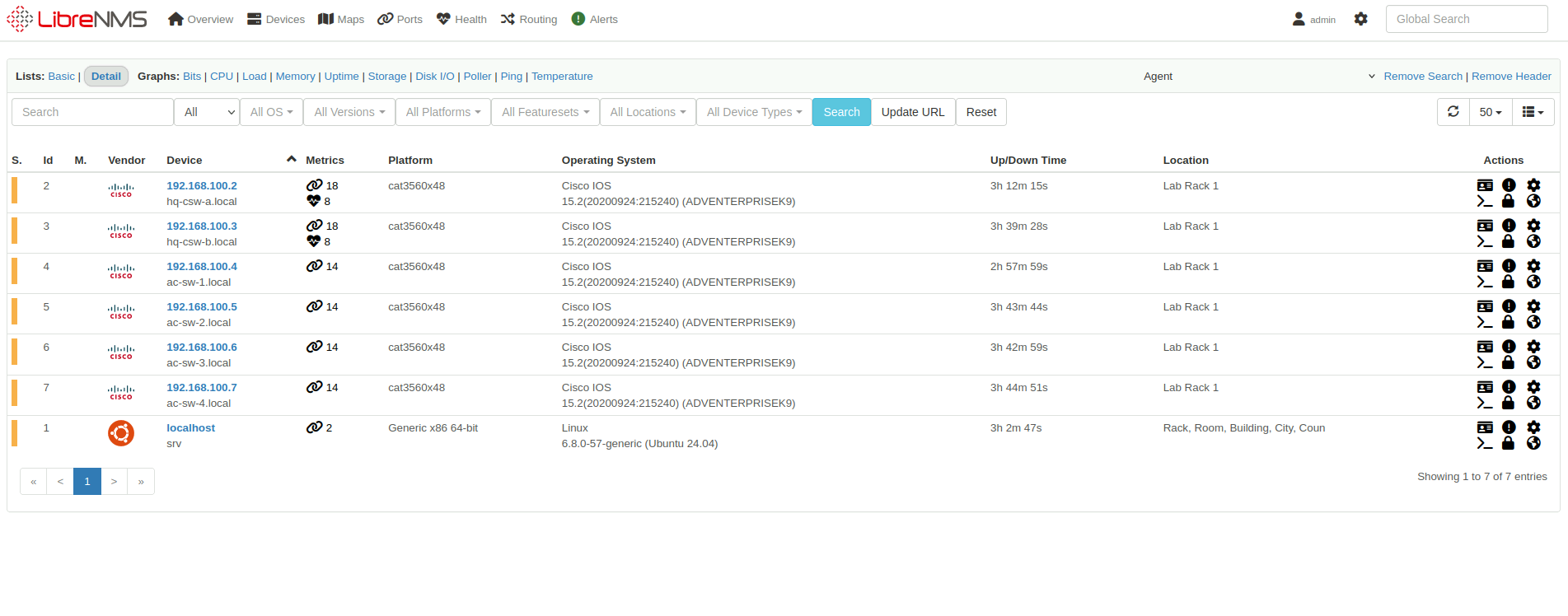Select the Detail list view

click(106, 76)
